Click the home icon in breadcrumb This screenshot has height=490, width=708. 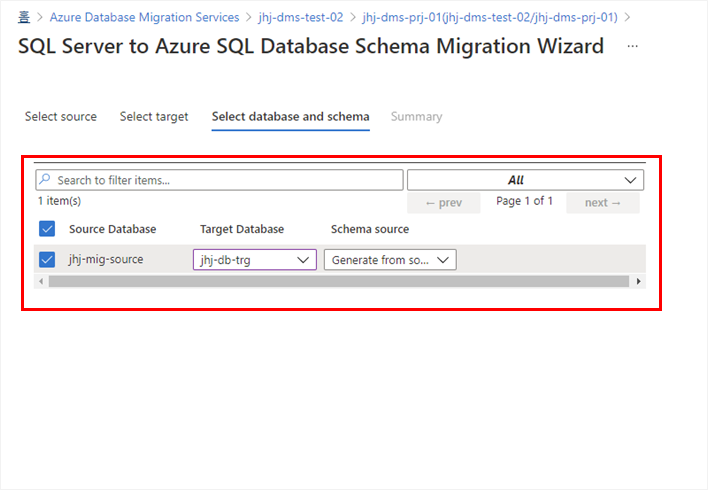[x=24, y=17]
